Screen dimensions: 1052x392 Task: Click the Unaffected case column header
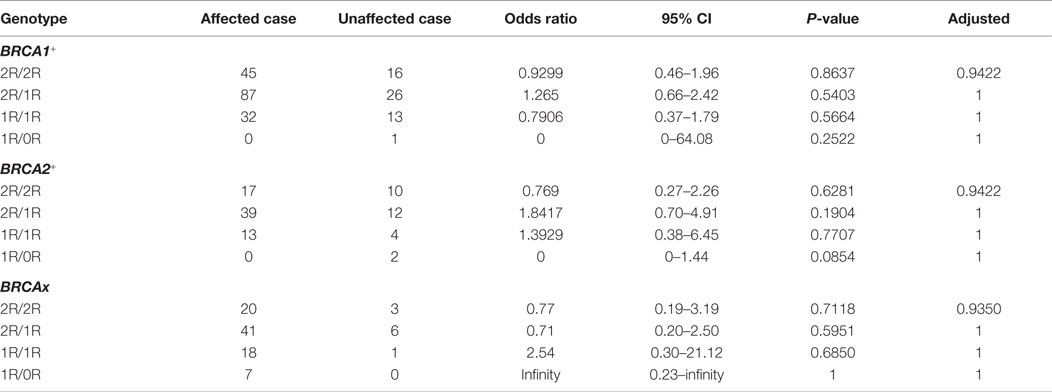(395, 19)
